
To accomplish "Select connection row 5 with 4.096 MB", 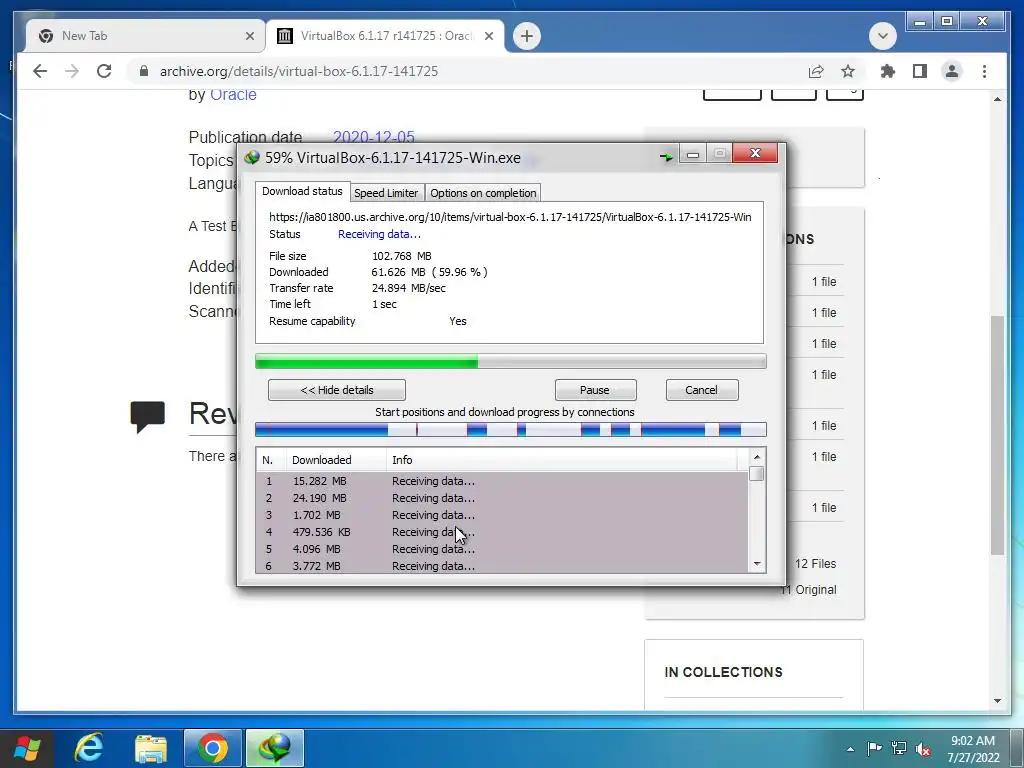I will [x=502, y=549].
